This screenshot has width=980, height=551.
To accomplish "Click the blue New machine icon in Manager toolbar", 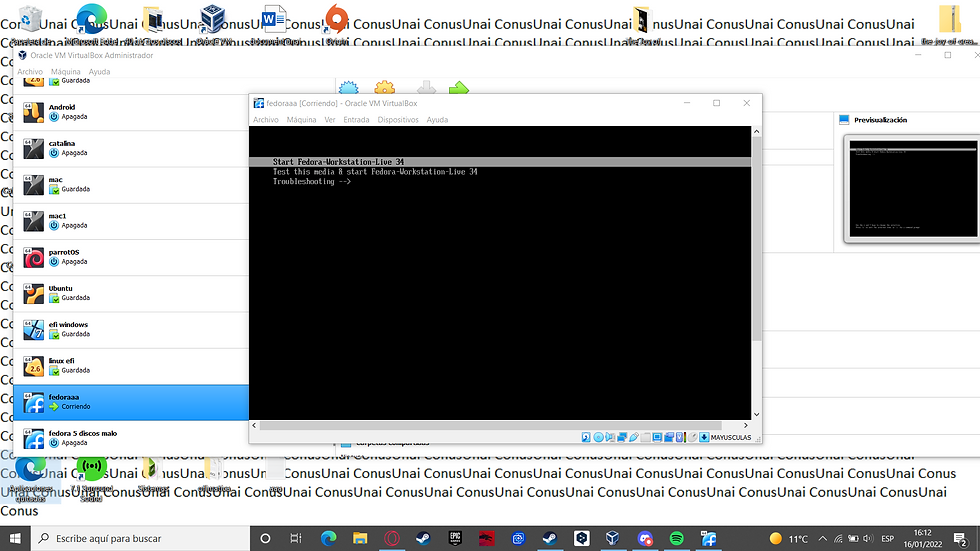I will pyautogui.click(x=349, y=87).
